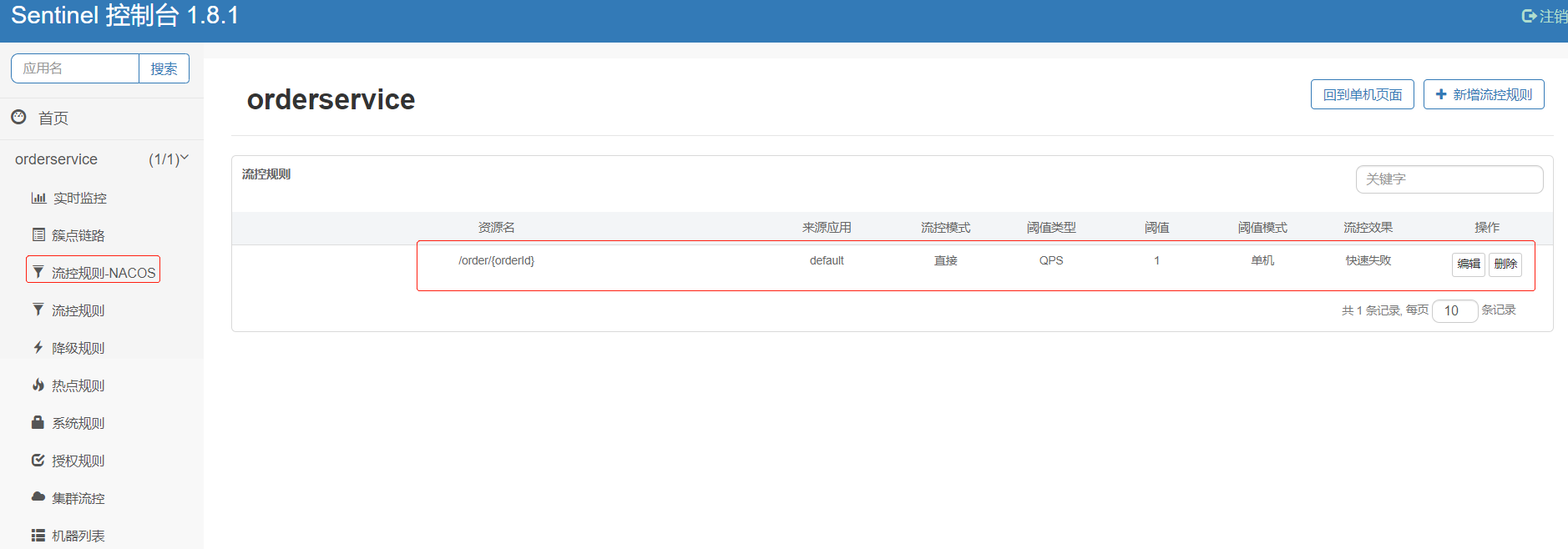Click the 流控效果 column header

(x=1368, y=227)
